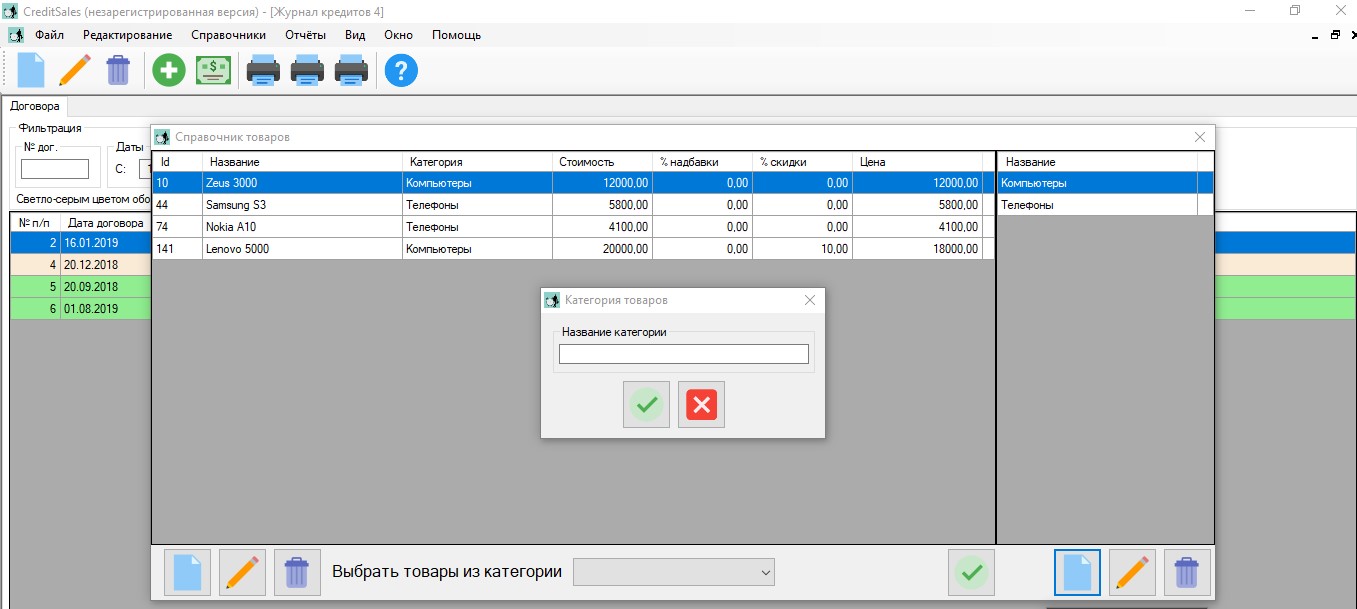Screen dimensions: 1357x609
Task: Select the Lenovo 5000 product row
Action: coord(573,249)
